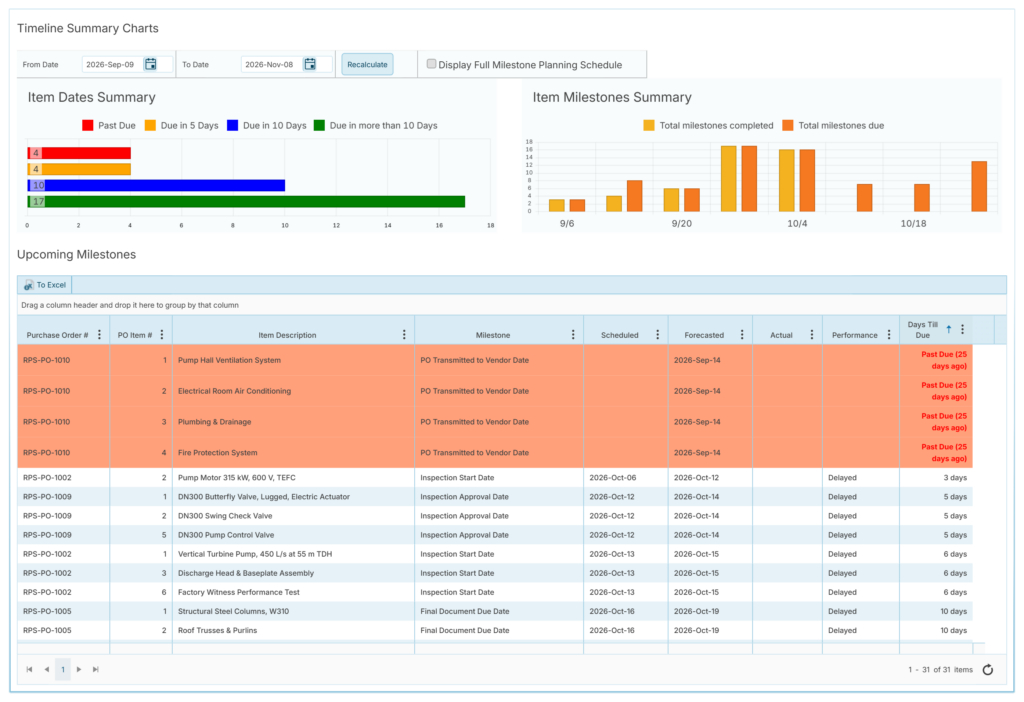This screenshot has height=702, width=1024.
Task: Select Fire Protection System row
Action: coord(495,453)
